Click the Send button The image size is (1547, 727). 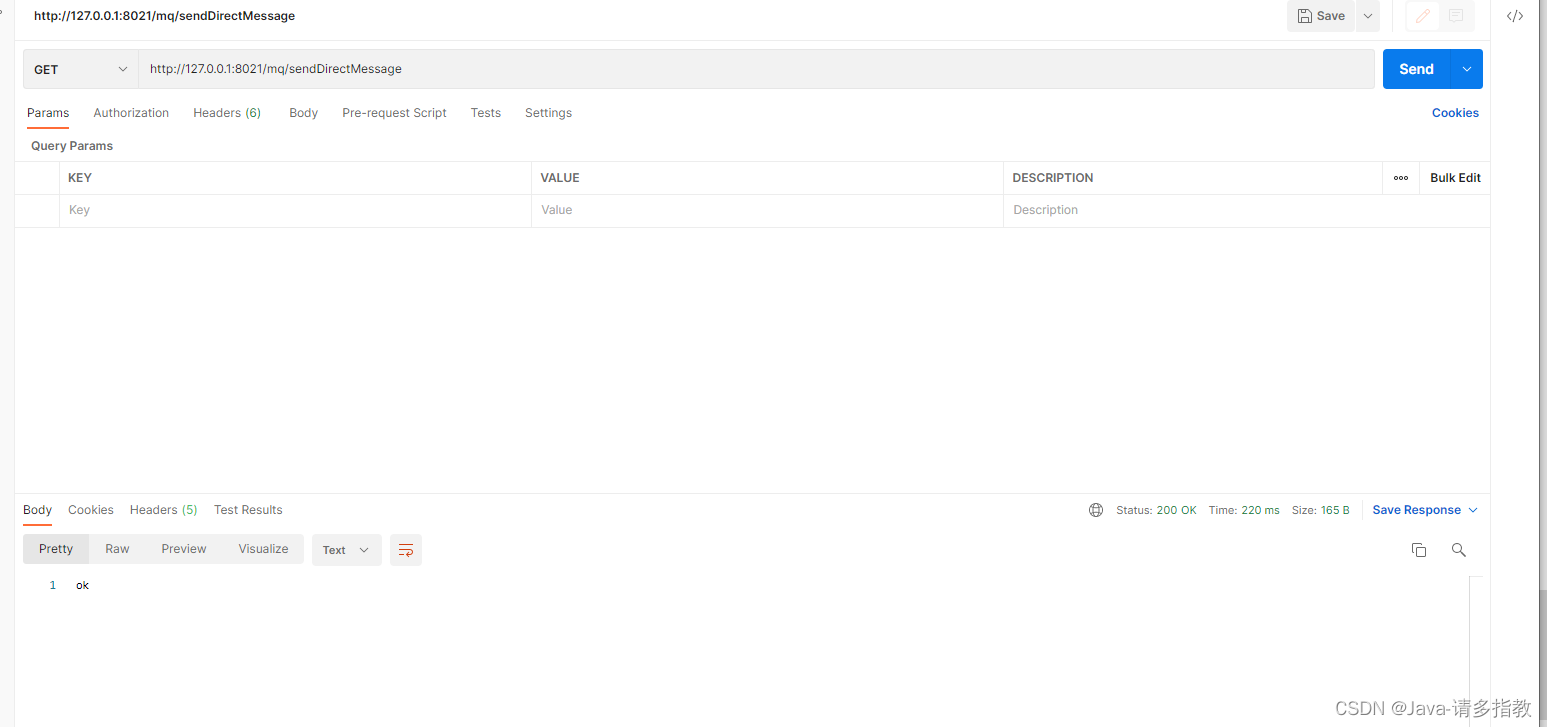tap(1416, 69)
